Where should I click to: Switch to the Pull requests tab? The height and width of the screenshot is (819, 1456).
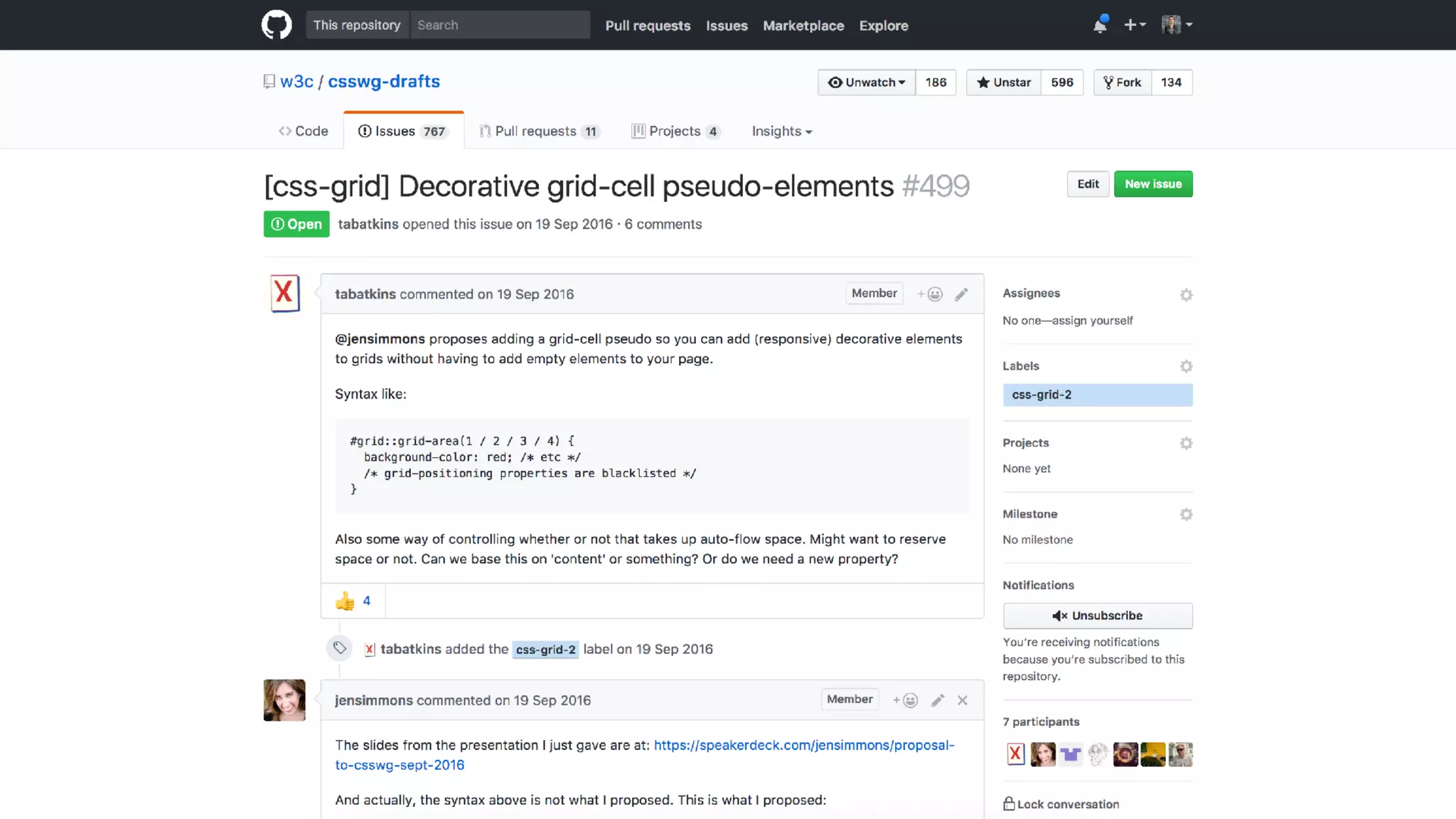point(538,132)
